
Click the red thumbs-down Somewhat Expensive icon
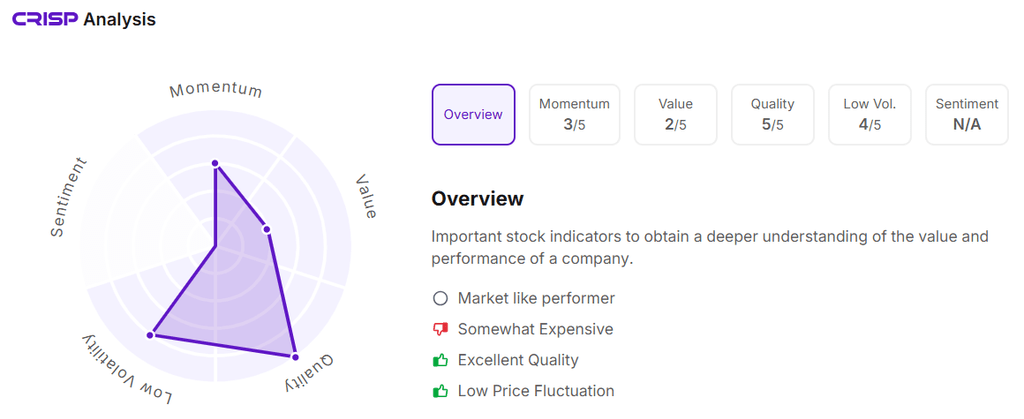439,329
